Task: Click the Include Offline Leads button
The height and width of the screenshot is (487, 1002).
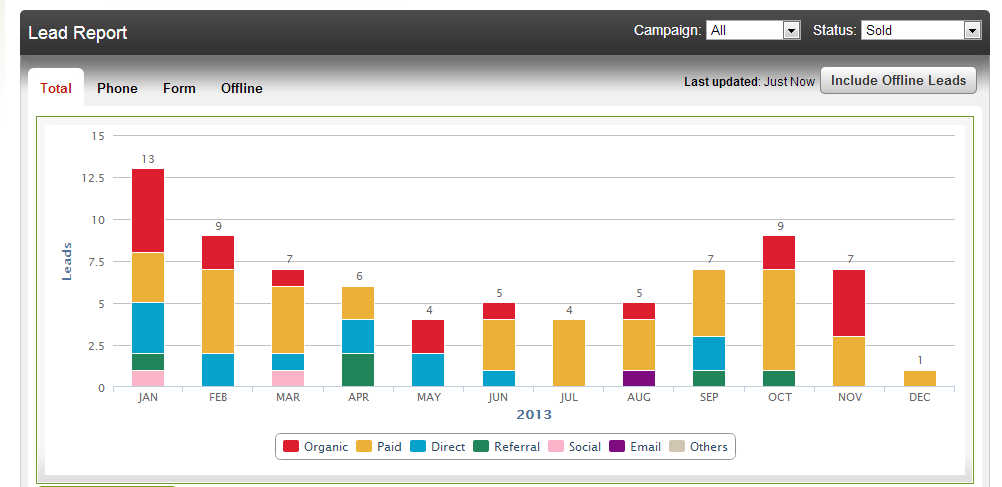Action: pyautogui.click(x=898, y=81)
